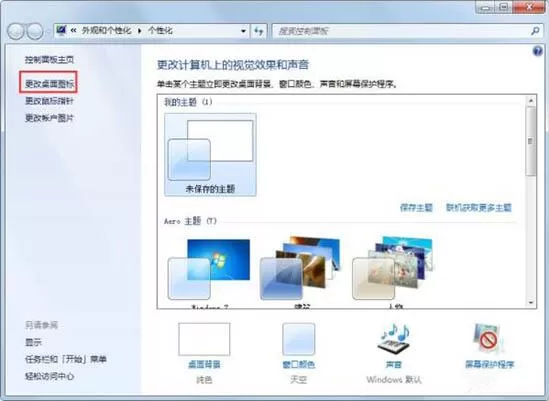Viewport: 549px width, 401px height.
Task: Click the refresh button beside address bar
Action: coord(259,31)
